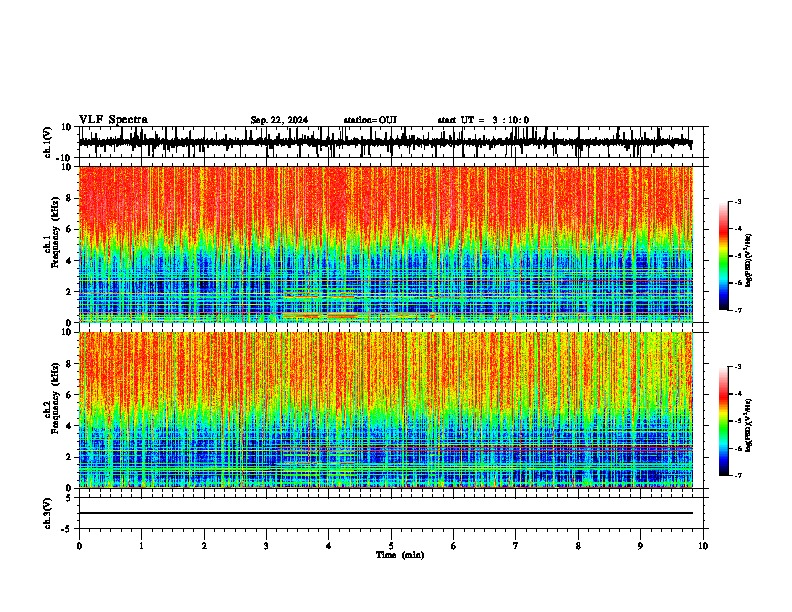Click the ch.1 voltage waveform panel
This screenshot has width=792, height=612.
point(391,142)
